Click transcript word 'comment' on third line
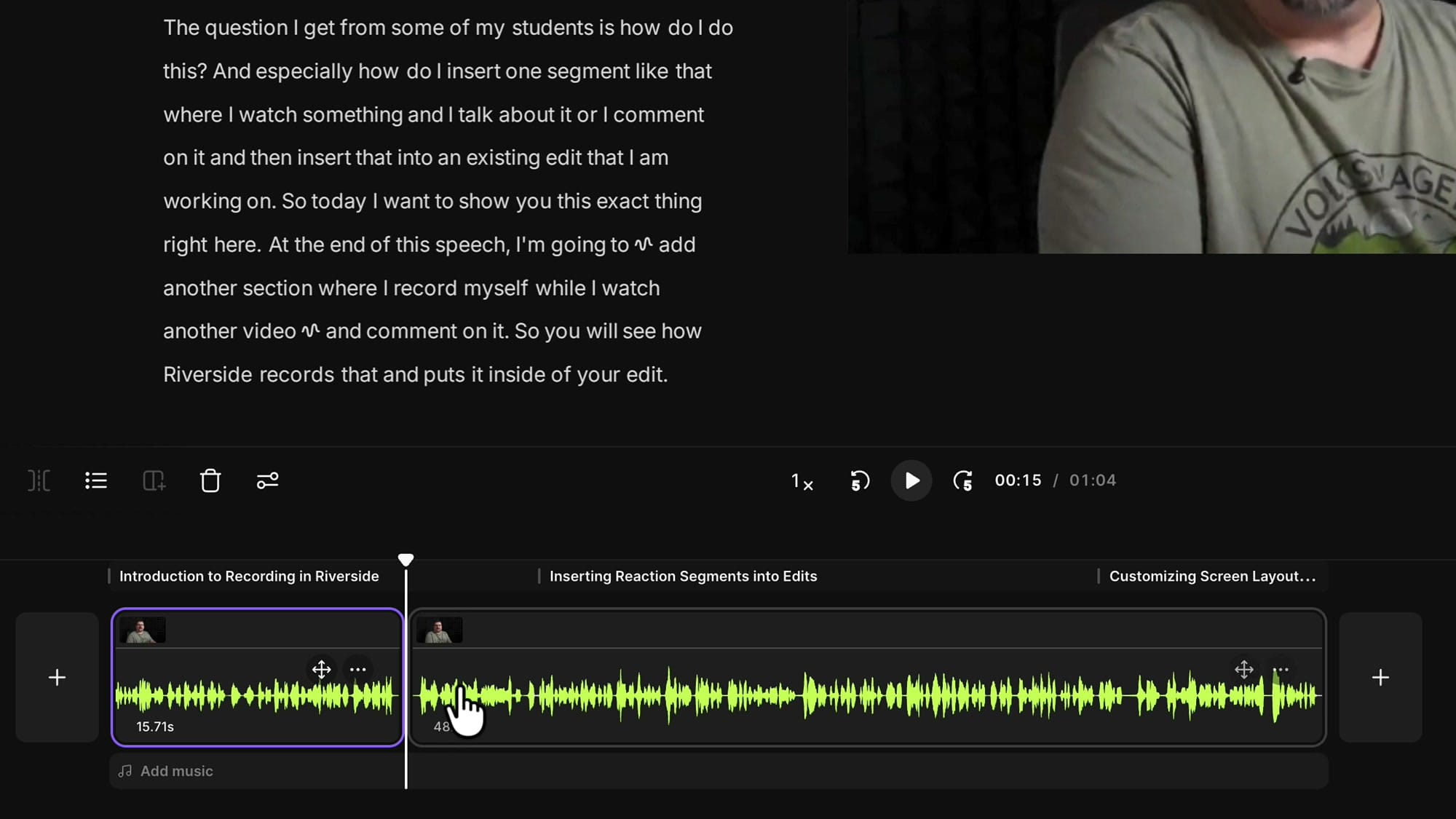 pos(658,115)
